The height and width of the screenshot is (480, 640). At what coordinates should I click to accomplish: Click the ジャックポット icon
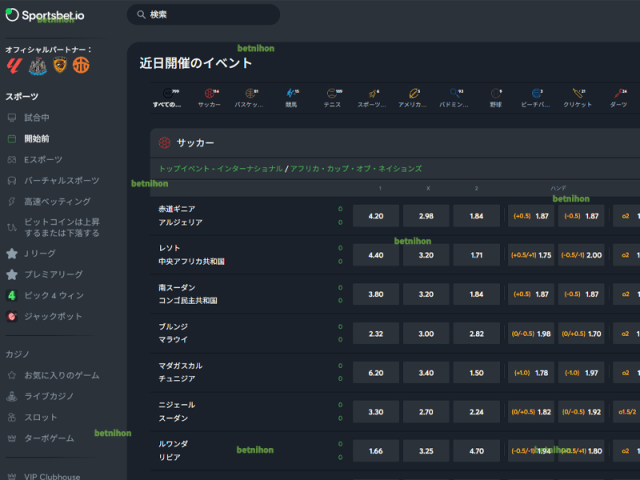tap(12, 316)
